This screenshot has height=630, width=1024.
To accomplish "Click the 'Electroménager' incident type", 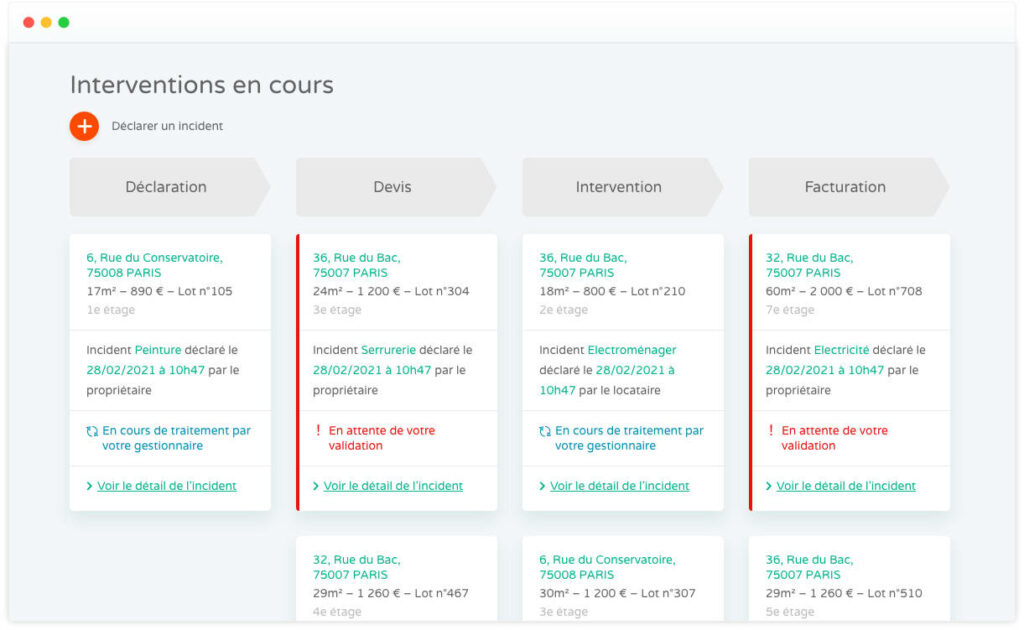I will click(632, 350).
